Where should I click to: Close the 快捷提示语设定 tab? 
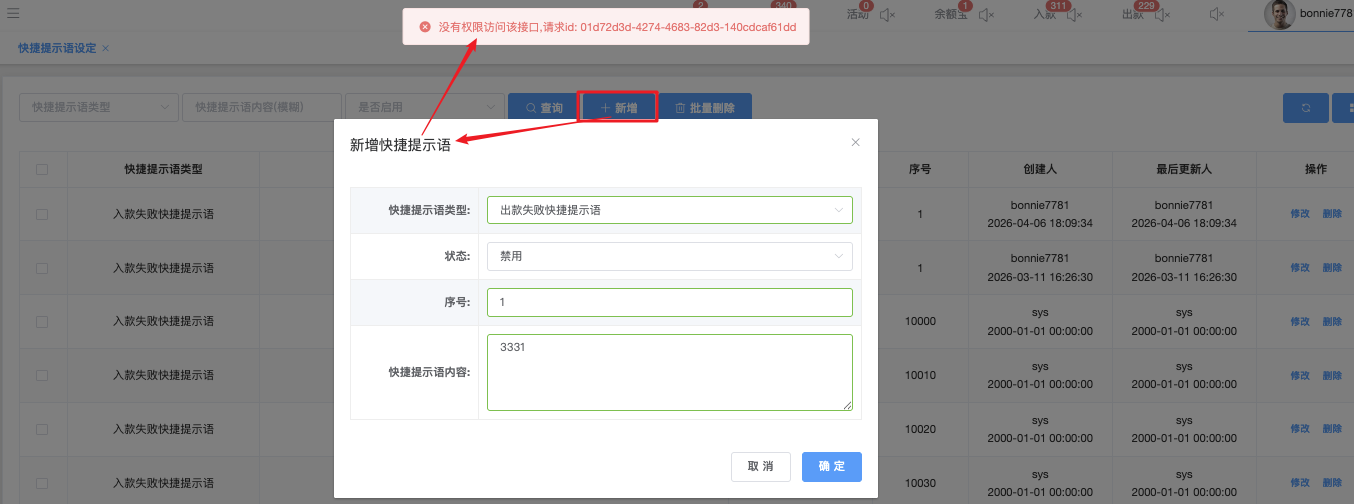(106, 48)
